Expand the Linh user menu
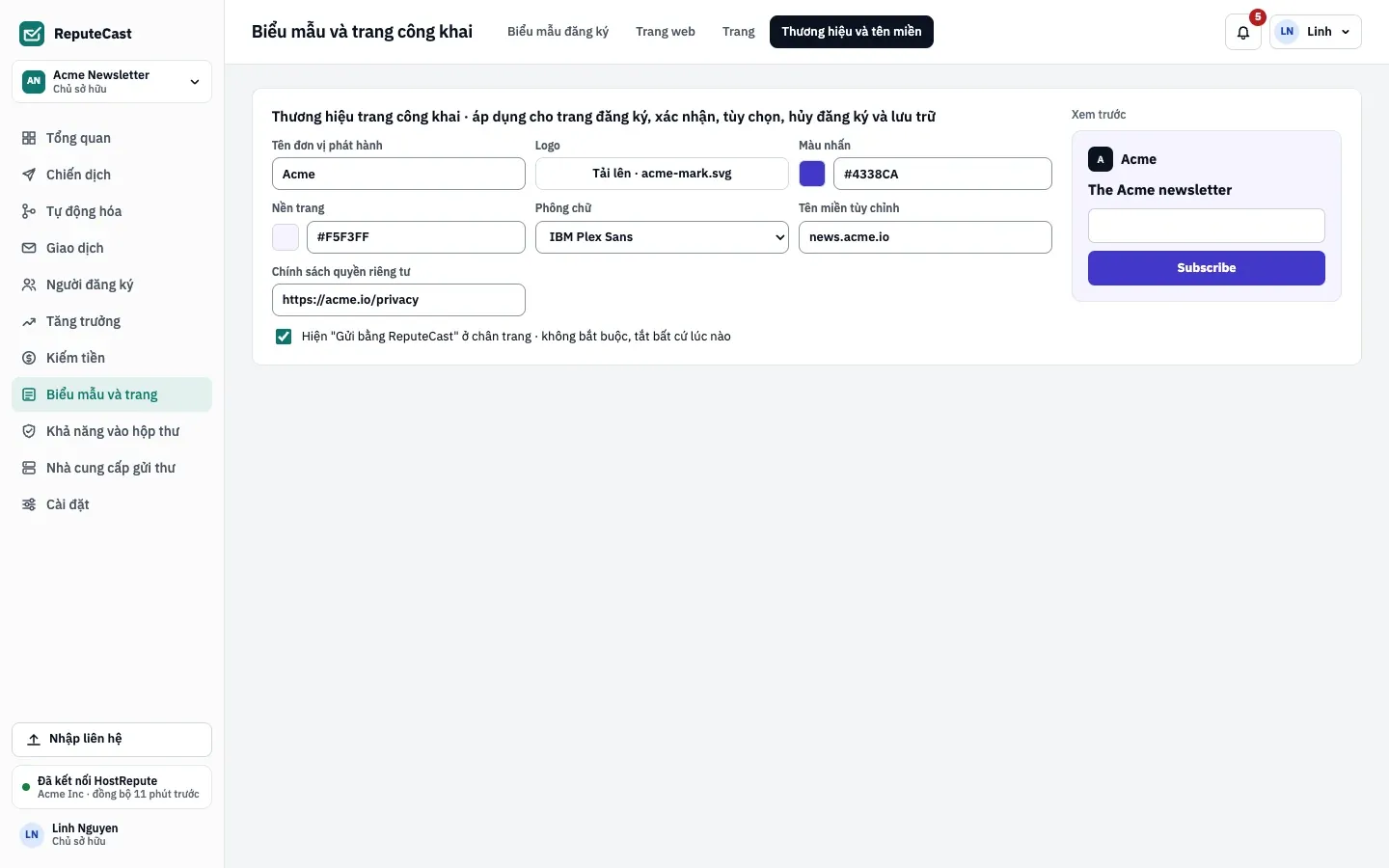Image resolution: width=1389 pixels, height=868 pixels. [1316, 32]
